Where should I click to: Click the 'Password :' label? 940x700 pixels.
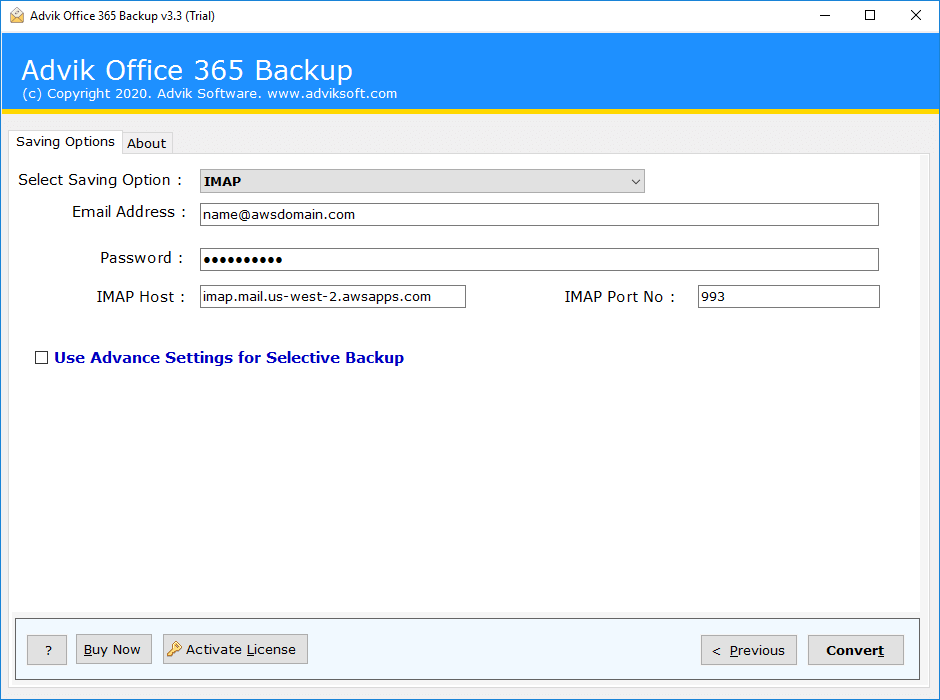pos(141,258)
